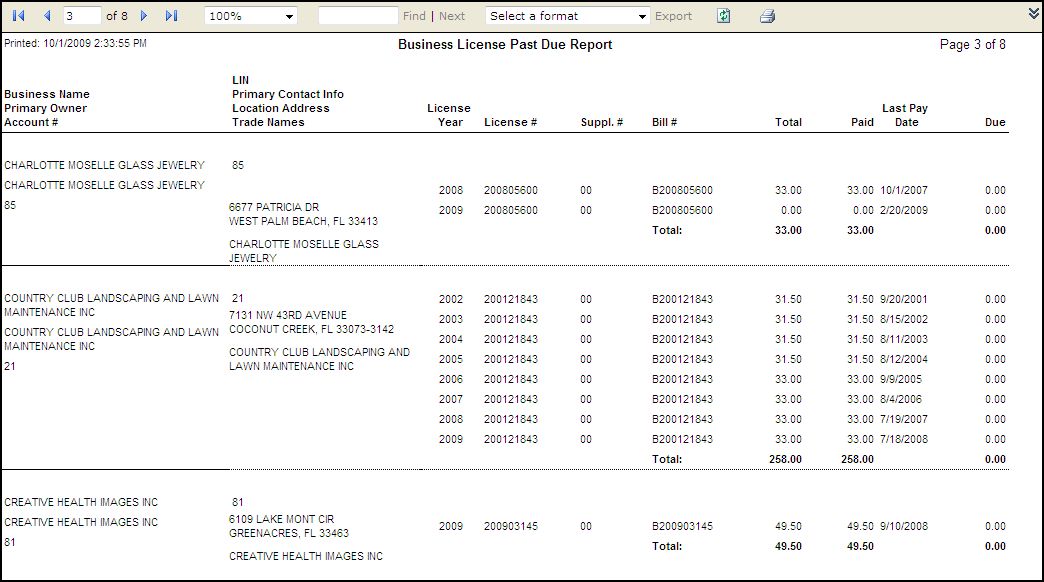Screen dimensions: 1044x582
Task: Click the Next search link
Action: (x=452, y=16)
